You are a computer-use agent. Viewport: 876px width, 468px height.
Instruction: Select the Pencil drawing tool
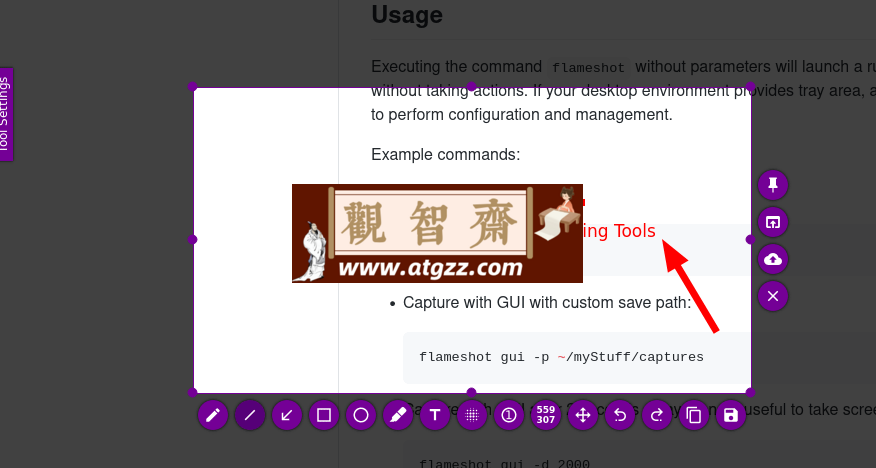pyautogui.click(x=213, y=415)
